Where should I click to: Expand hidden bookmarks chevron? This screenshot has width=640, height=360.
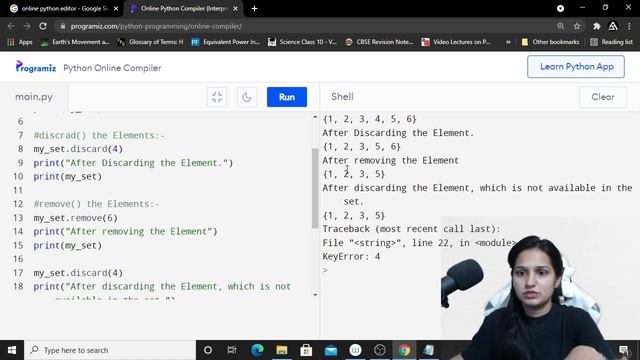[x=508, y=42]
